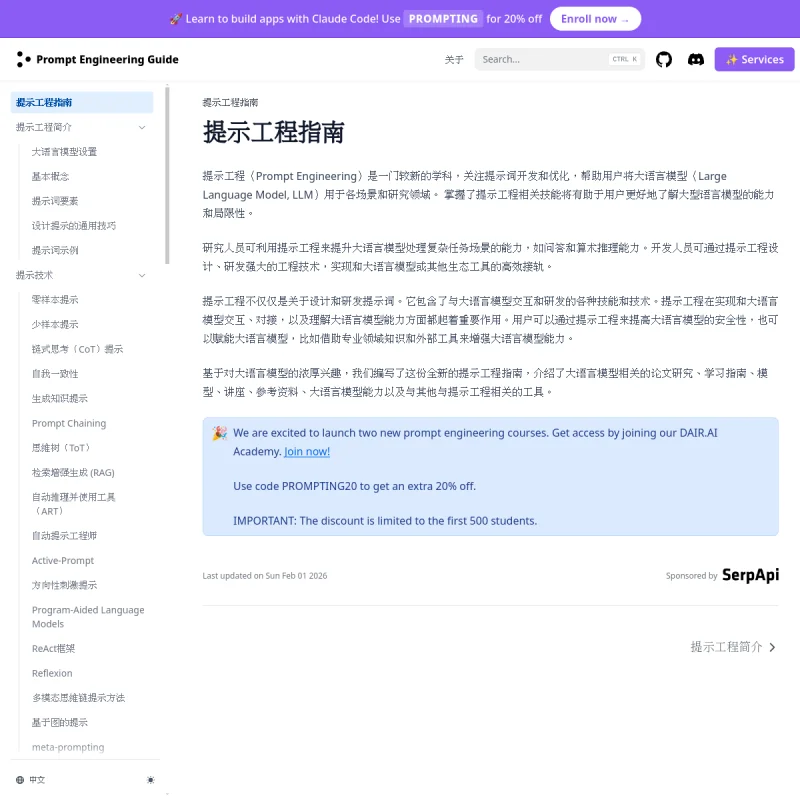Open 少样本提示 sidebar page
The width and height of the screenshot is (800, 800).
[x=55, y=324]
